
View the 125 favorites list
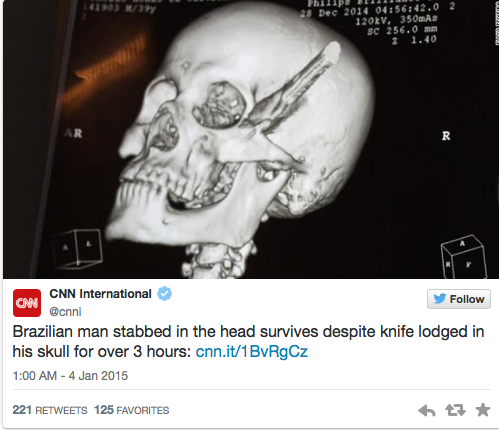click(x=132, y=410)
